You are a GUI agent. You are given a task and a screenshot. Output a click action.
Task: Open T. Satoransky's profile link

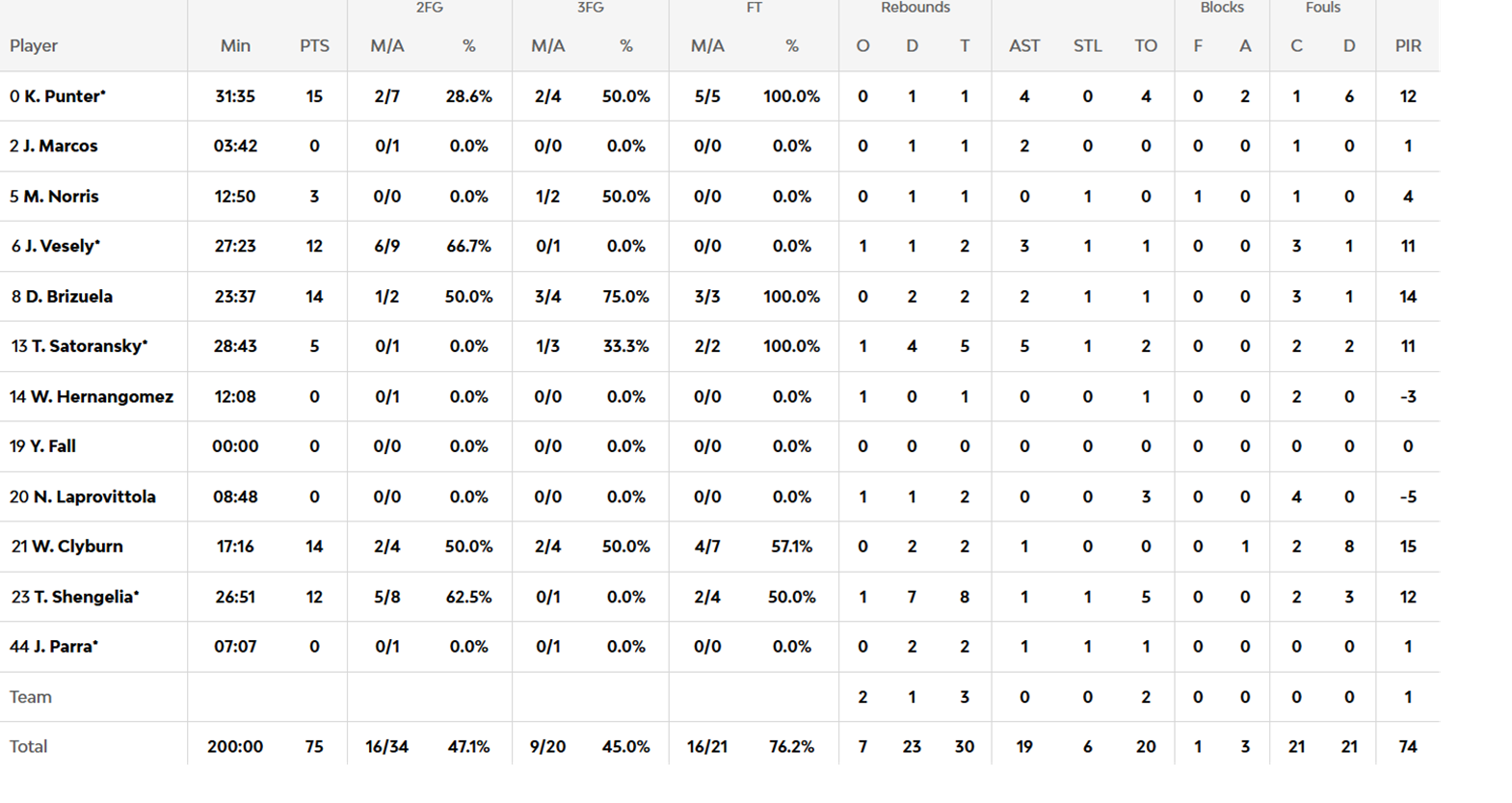point(88,346)
